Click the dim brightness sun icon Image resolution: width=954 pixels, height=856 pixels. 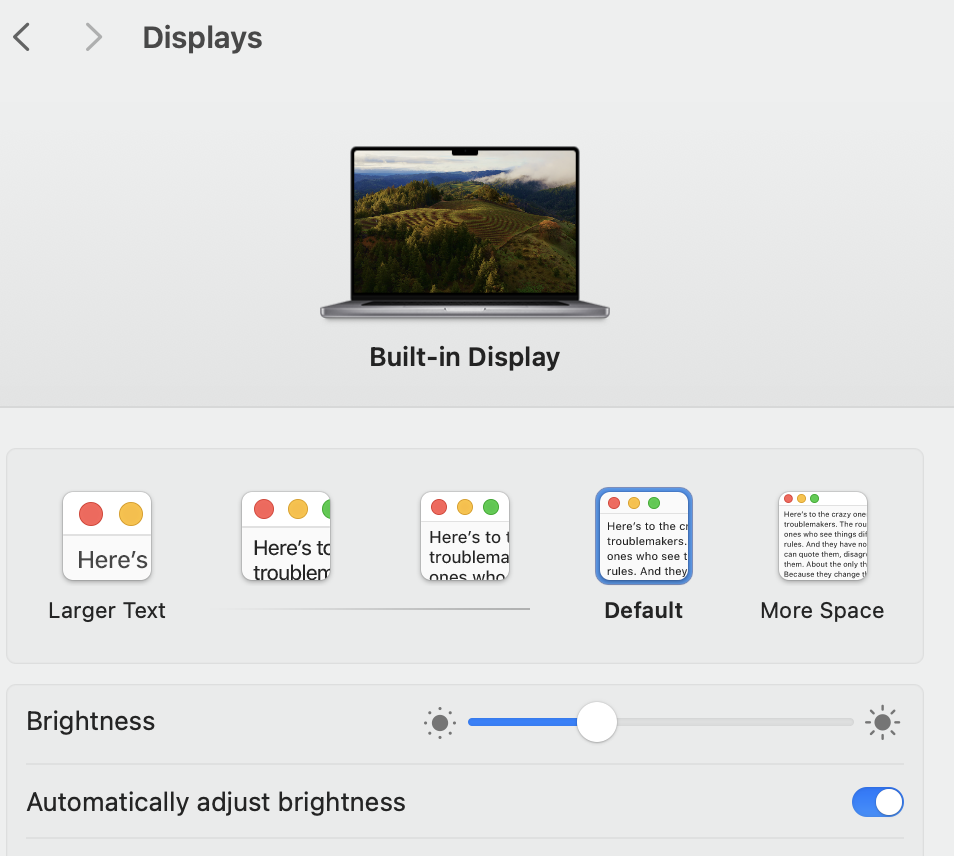(x=440, y=722)
